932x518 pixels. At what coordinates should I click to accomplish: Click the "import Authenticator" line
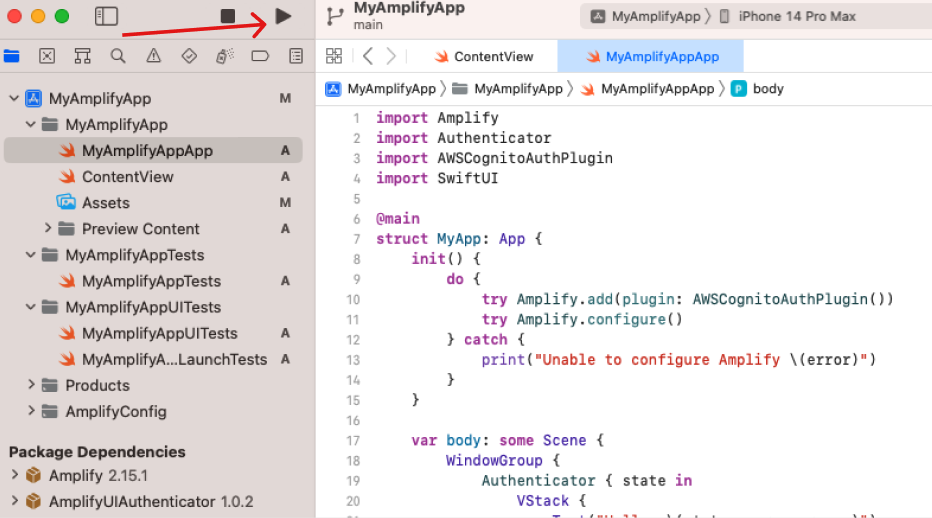(463, 138)
